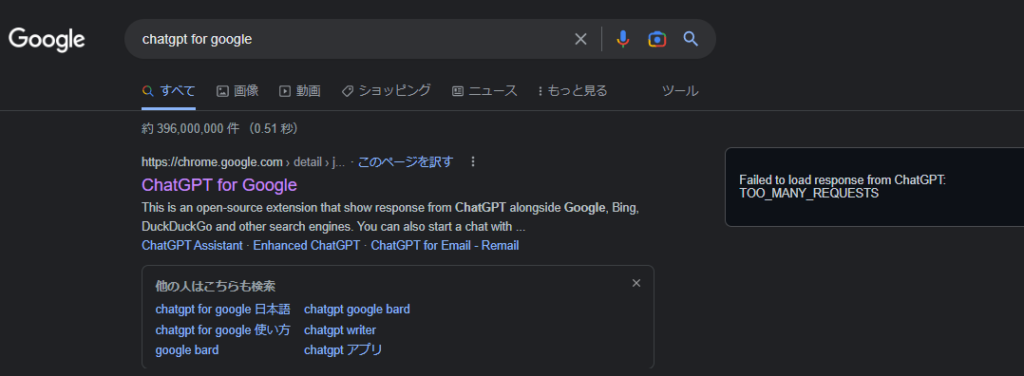The width and height of the screenshot is (1024, 376).
Task: Click chatgpt google bard suggestion
Action: (x=357, y=309)
